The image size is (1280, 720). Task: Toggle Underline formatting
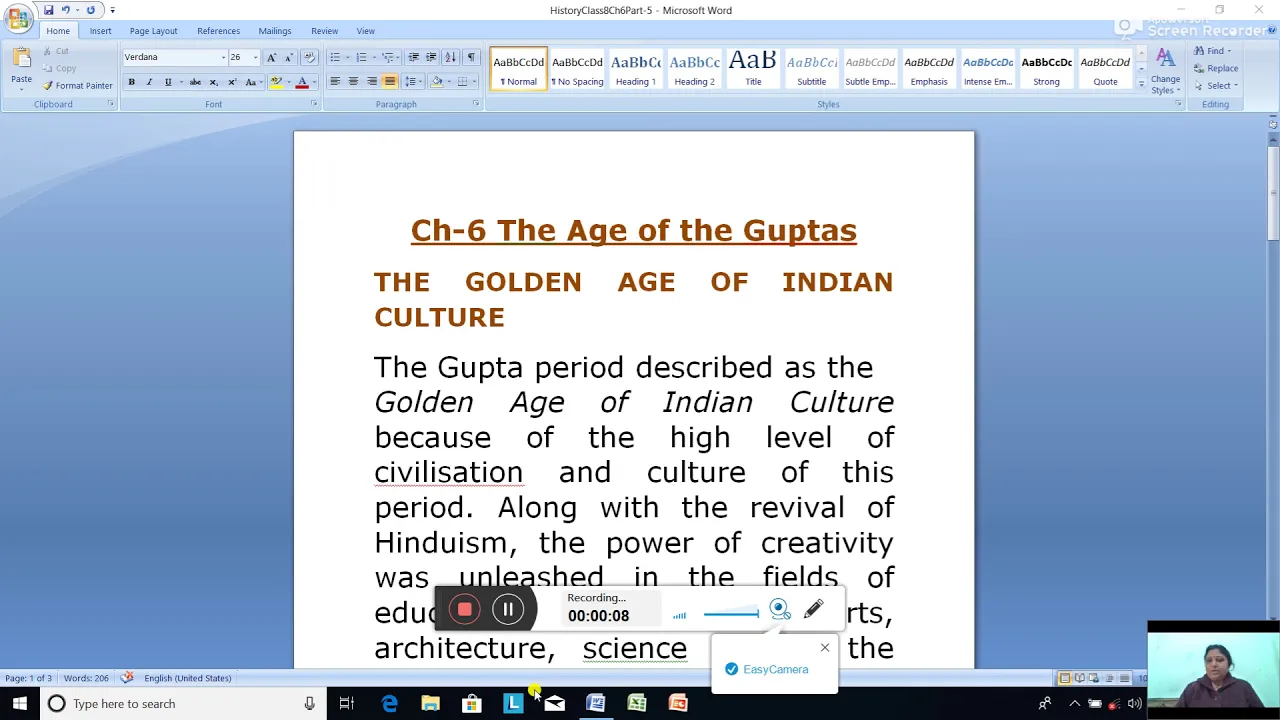[168, 82]
